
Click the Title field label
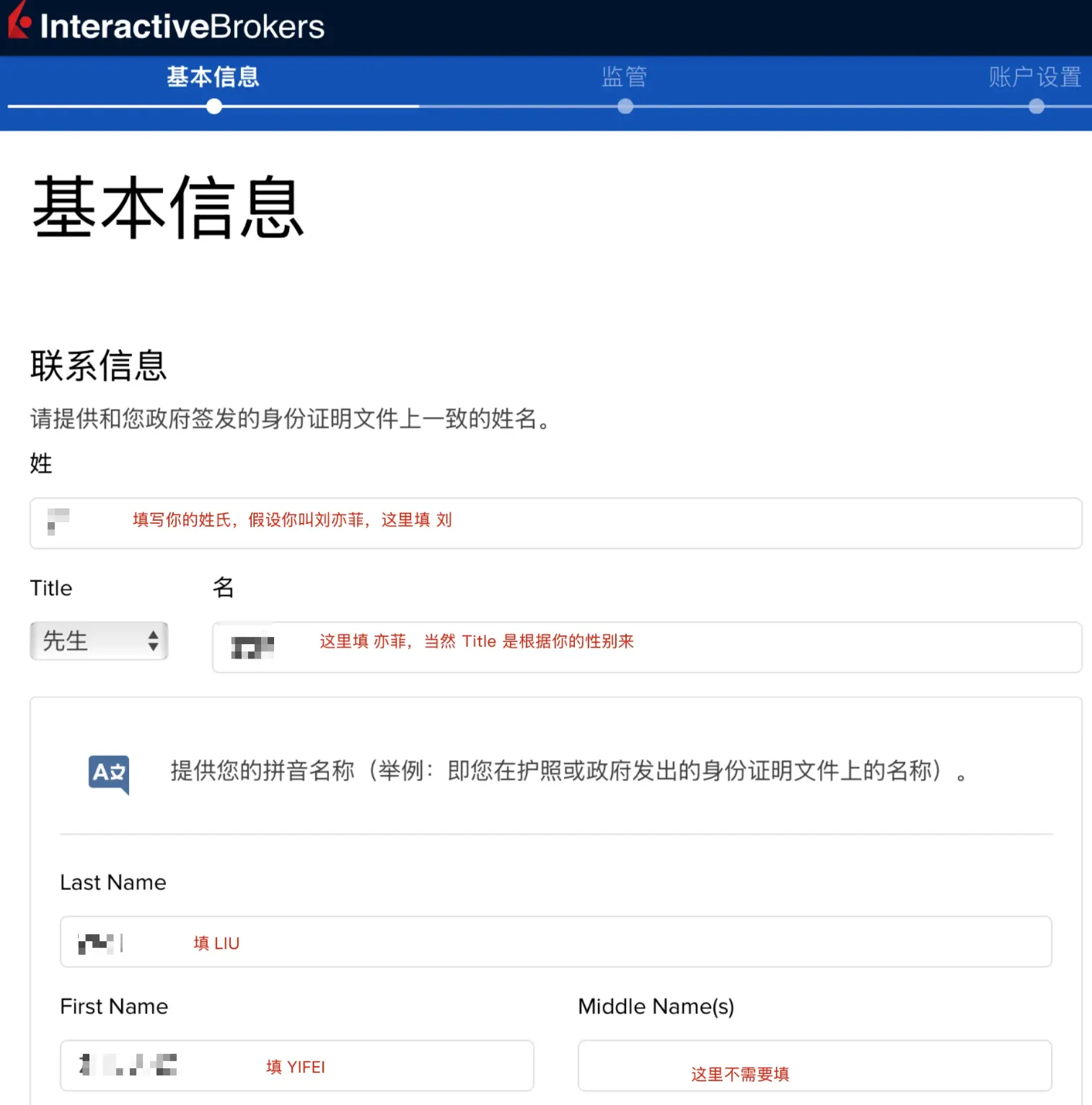[x=51, y=588]
